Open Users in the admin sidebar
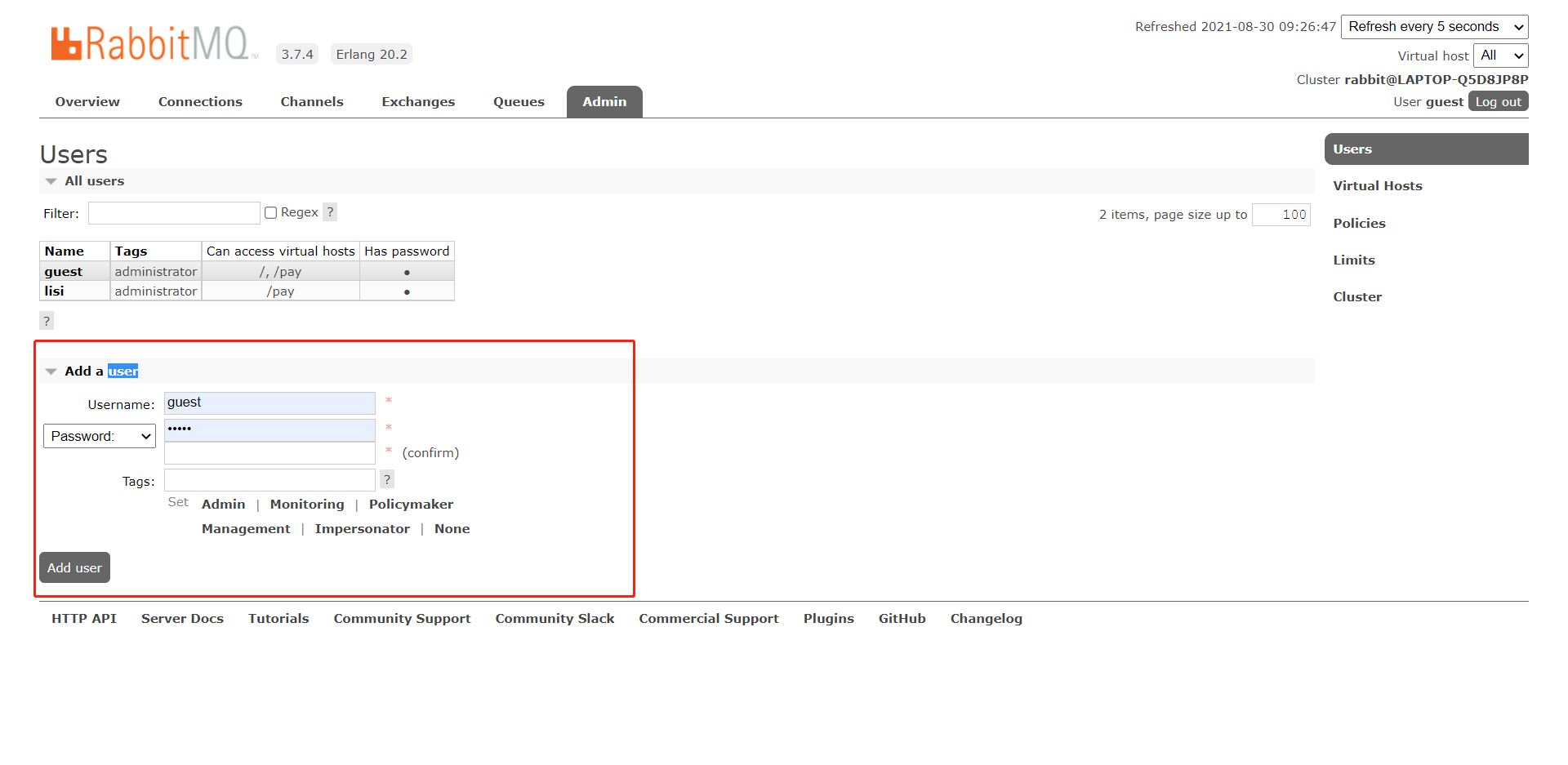Viewport: 1568px width, 765px height. (x=1426, y=149)
